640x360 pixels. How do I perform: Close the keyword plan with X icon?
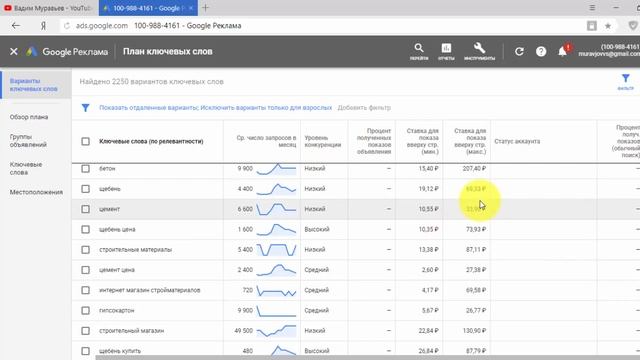coord(13,51)
